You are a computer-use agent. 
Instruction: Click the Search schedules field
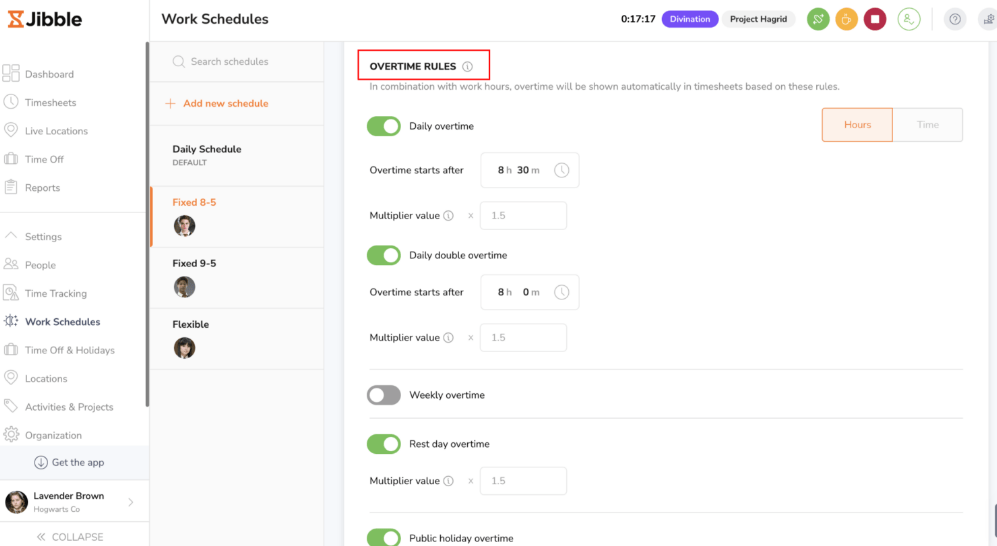[x=237, y=62]
